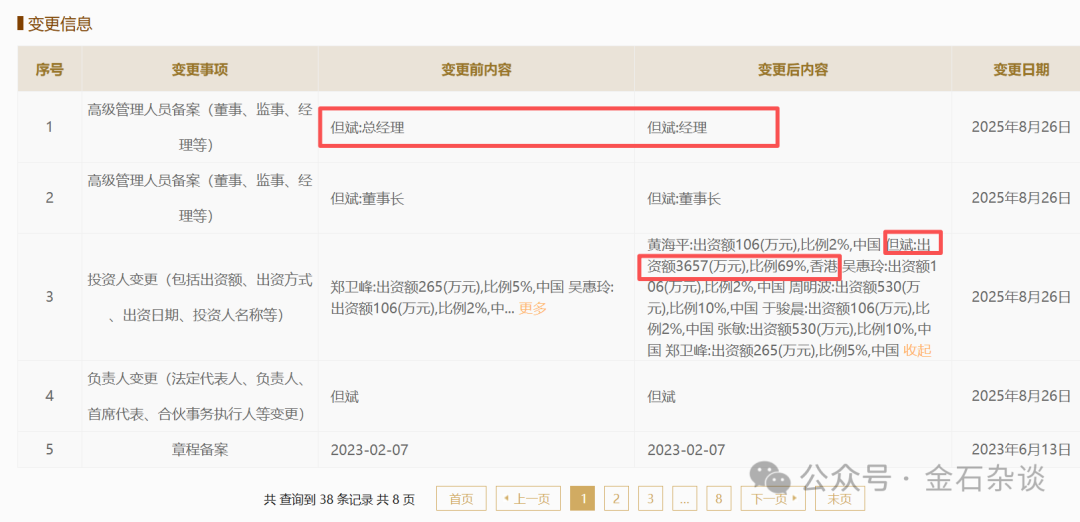
Task: Click the 序号 column header
Action: click(x=50, y=70)
